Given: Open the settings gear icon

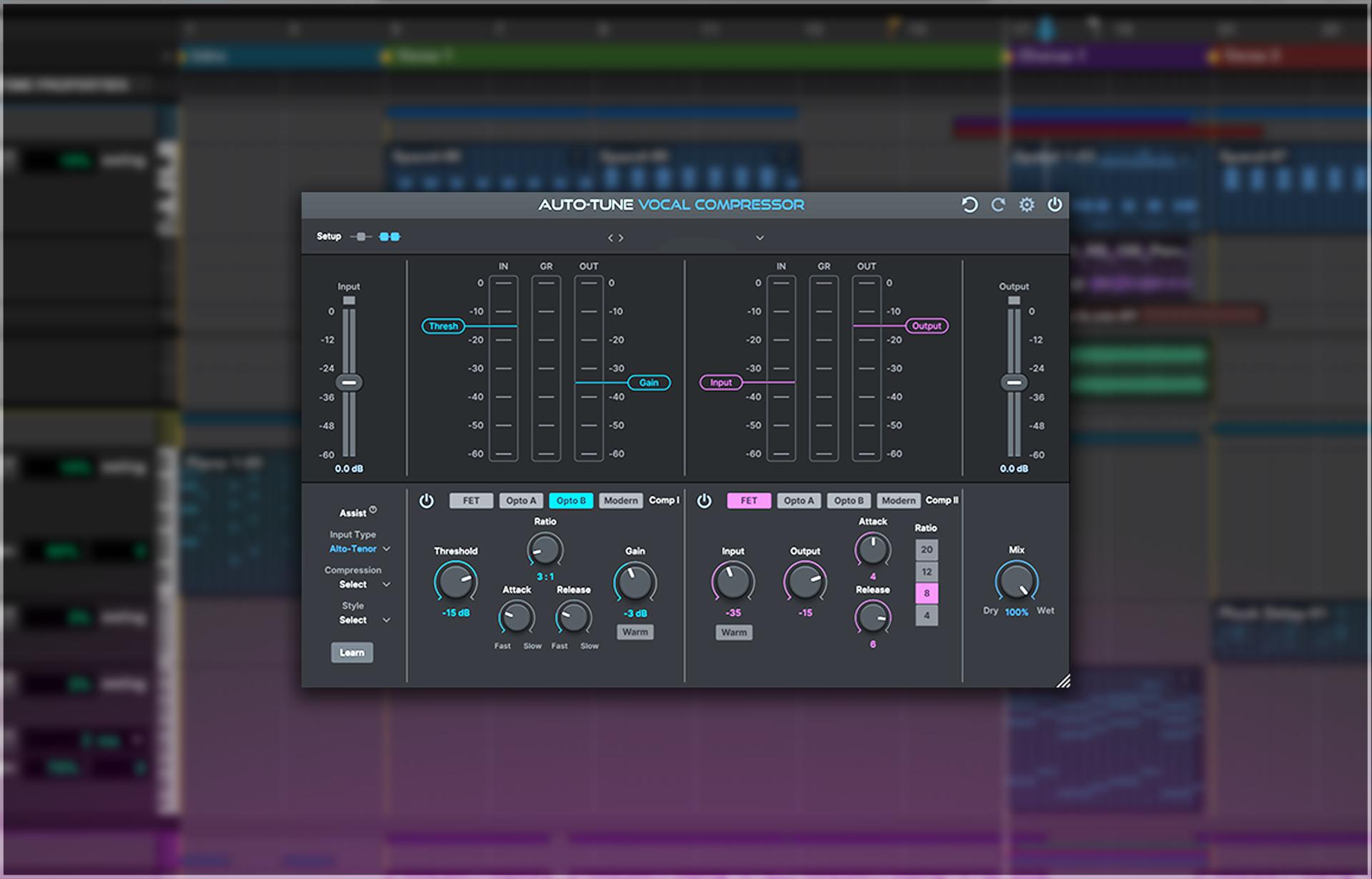Looking at the screenshot, I should click(x=1027, y=205).
